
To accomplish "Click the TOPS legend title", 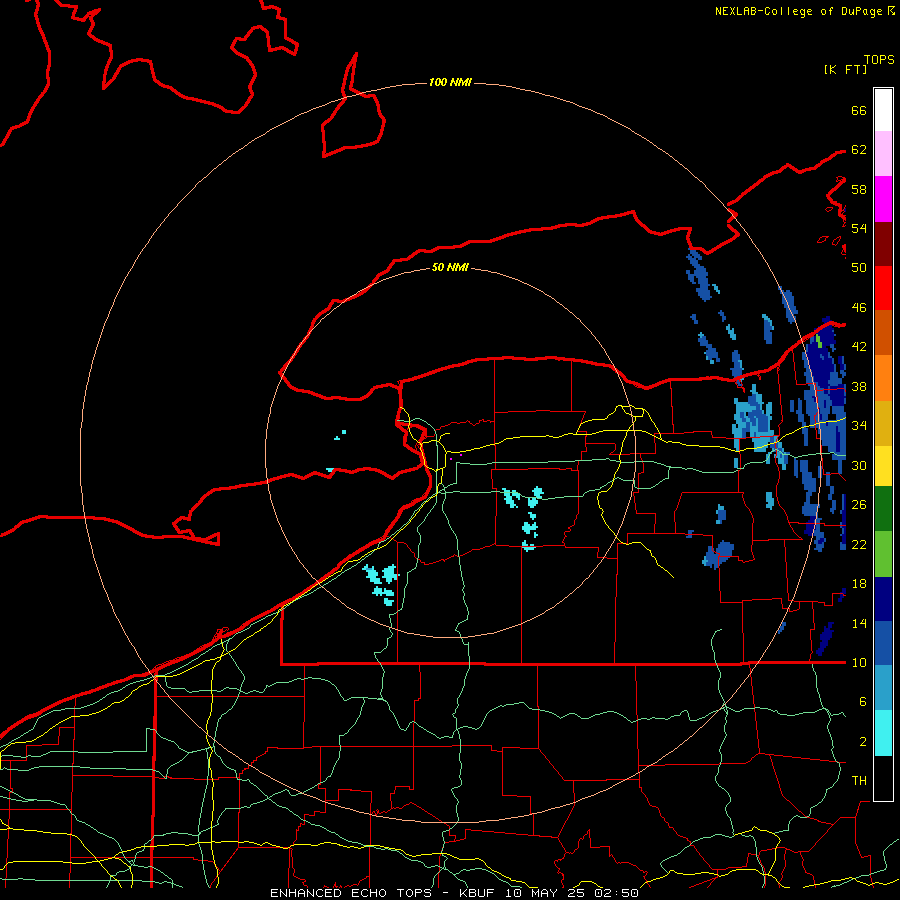I will pyautogui.click(x=879, y=60).
